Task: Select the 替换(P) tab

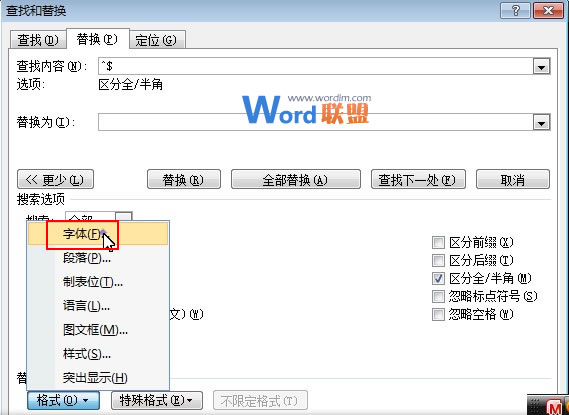Action: click(97, 39)
